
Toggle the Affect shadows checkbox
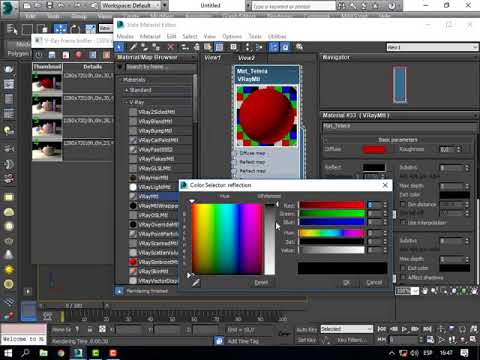[x=403, y=277]
